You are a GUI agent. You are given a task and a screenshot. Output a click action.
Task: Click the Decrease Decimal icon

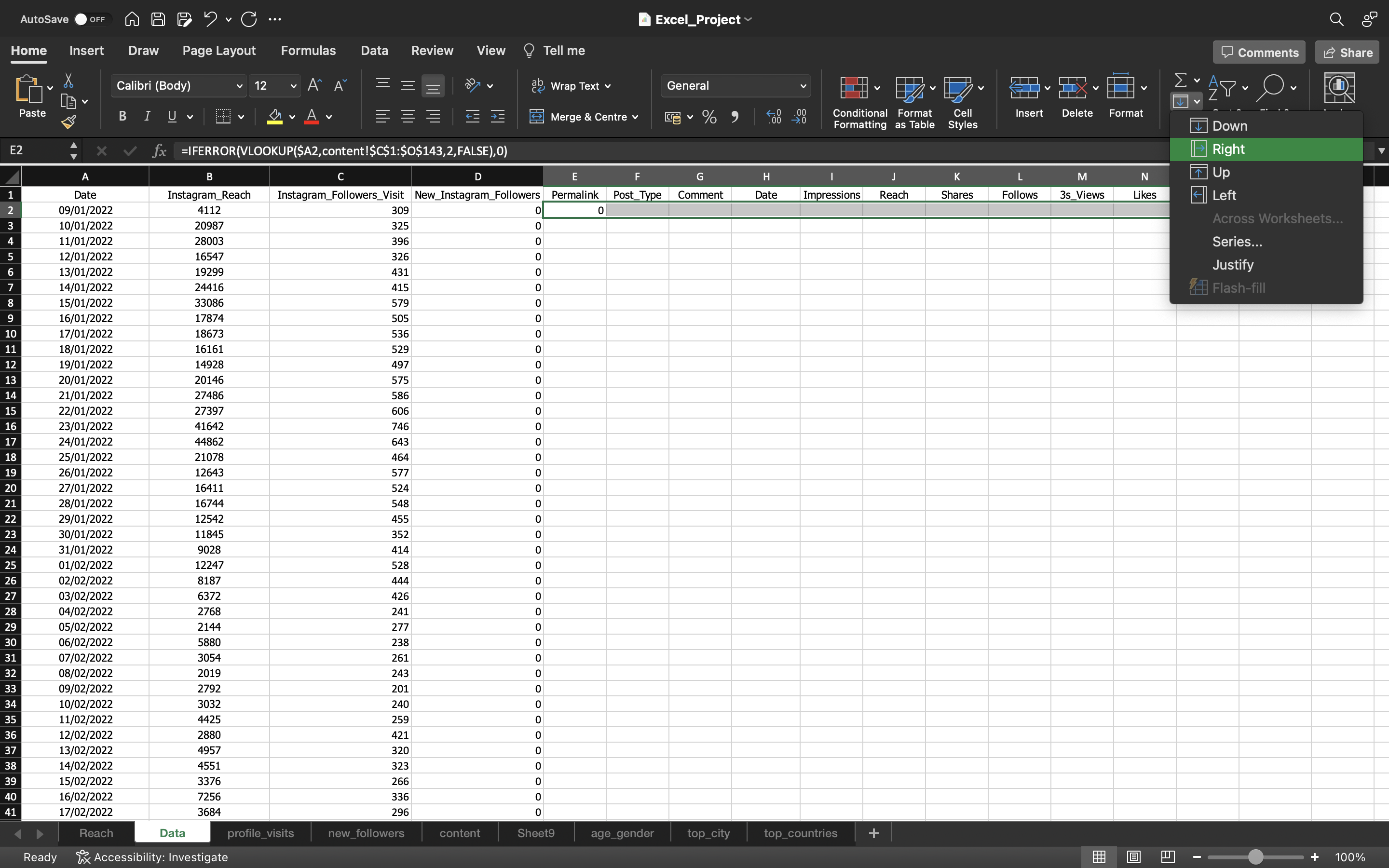(799, 117)
